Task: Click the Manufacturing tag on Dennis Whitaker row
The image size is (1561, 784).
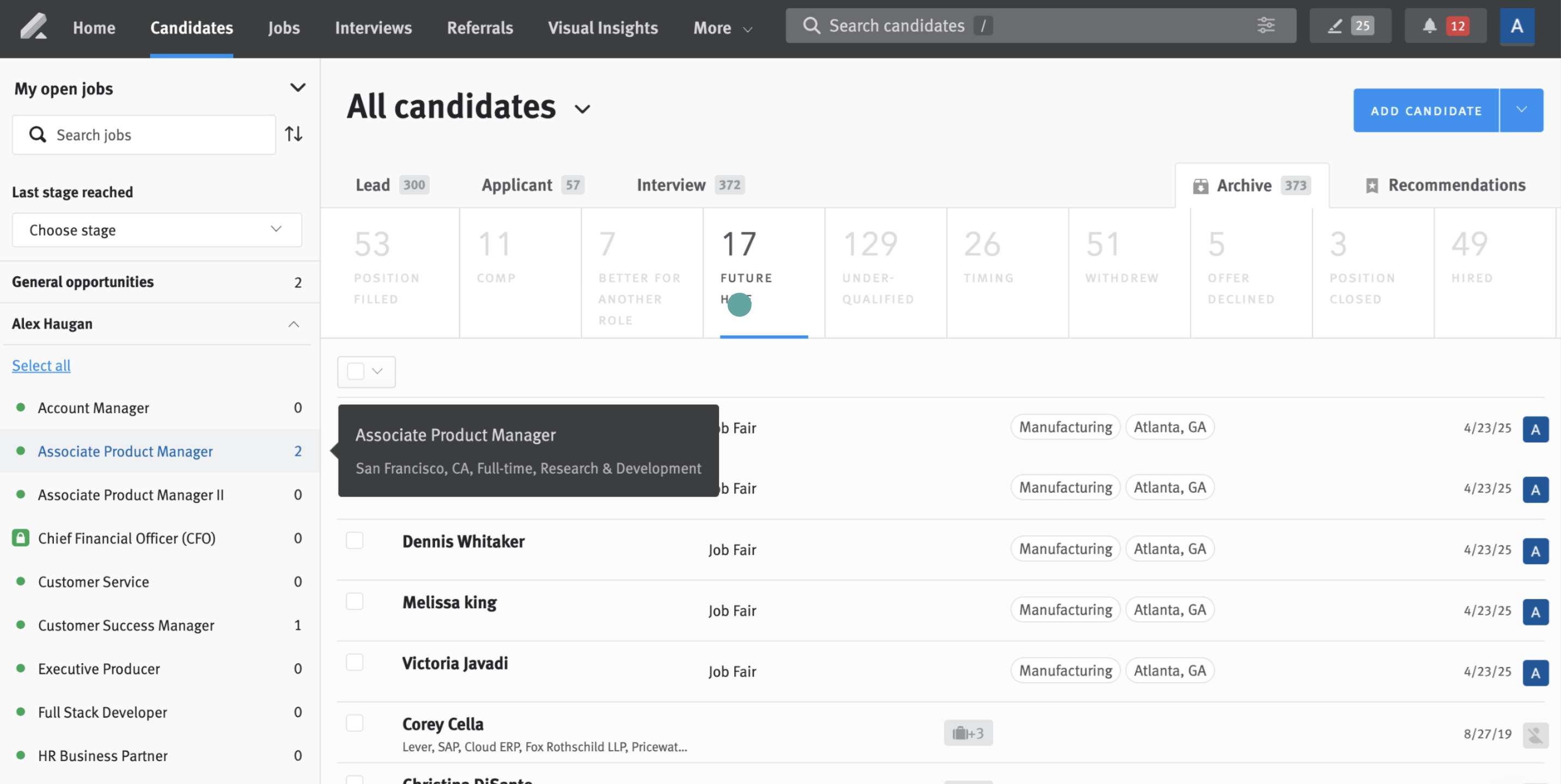Action: 1065,548
